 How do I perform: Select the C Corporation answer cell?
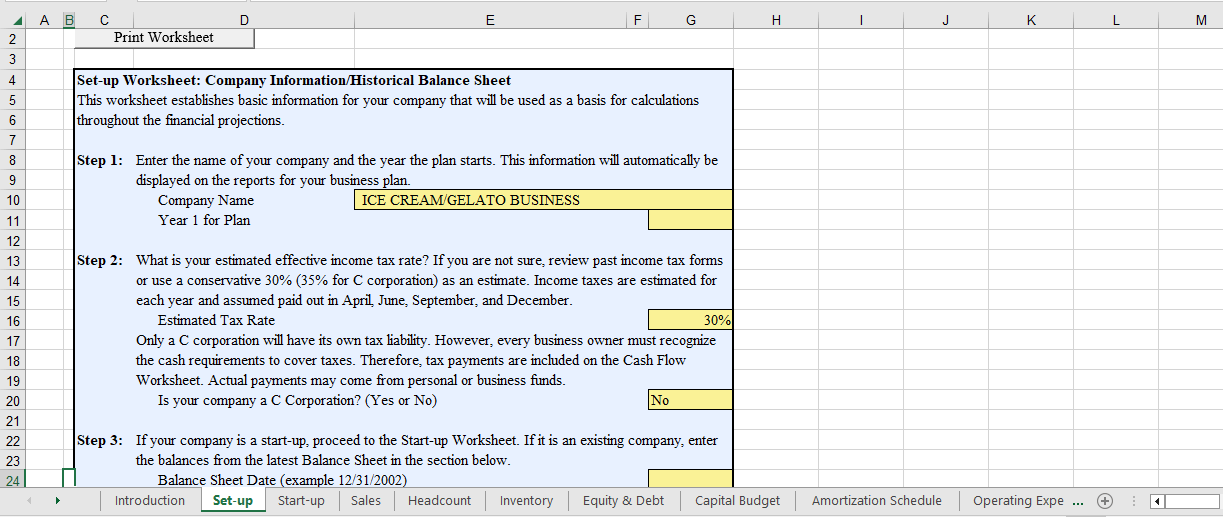[690, 400]
